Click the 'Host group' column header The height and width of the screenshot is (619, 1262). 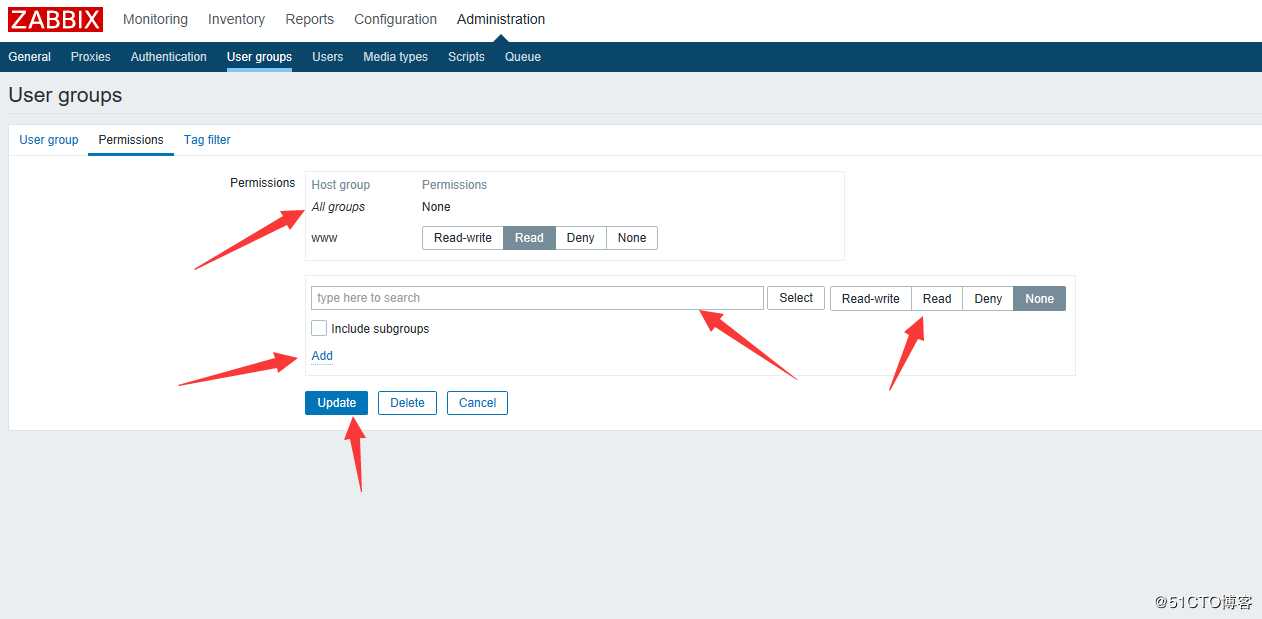[x=341, y=185]
